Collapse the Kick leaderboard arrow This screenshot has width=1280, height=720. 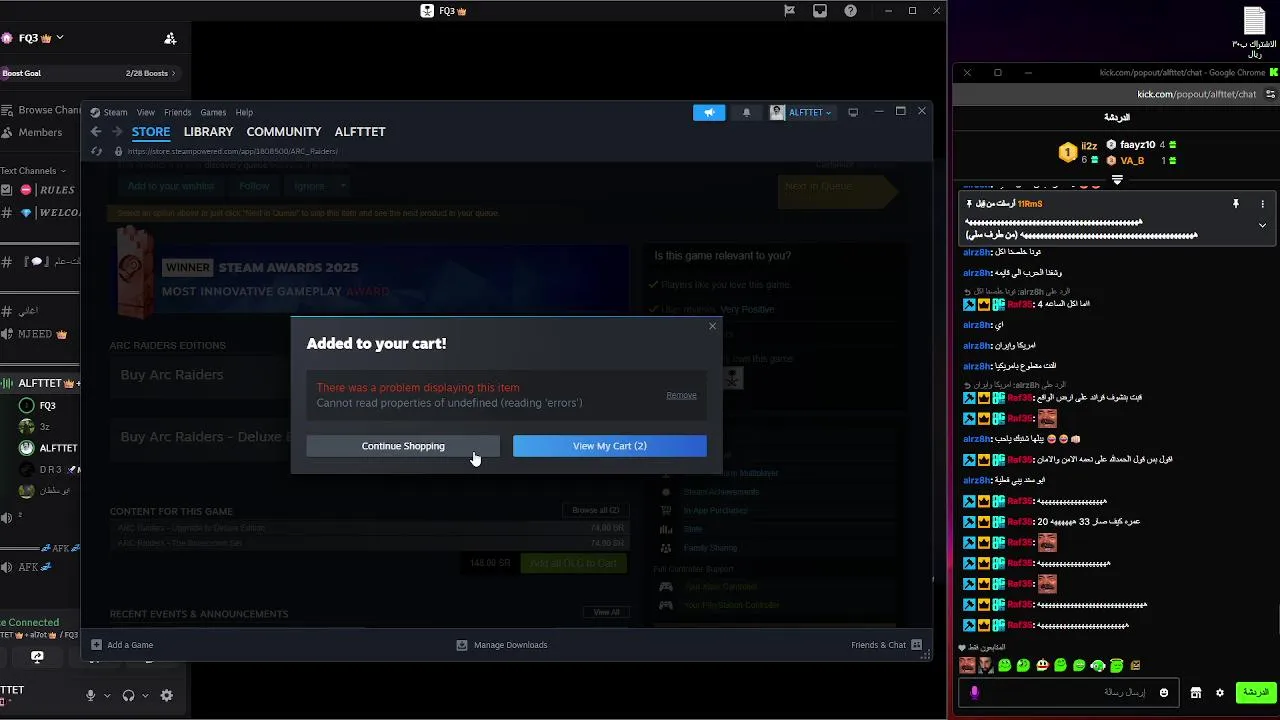[x=1117, y=180]
